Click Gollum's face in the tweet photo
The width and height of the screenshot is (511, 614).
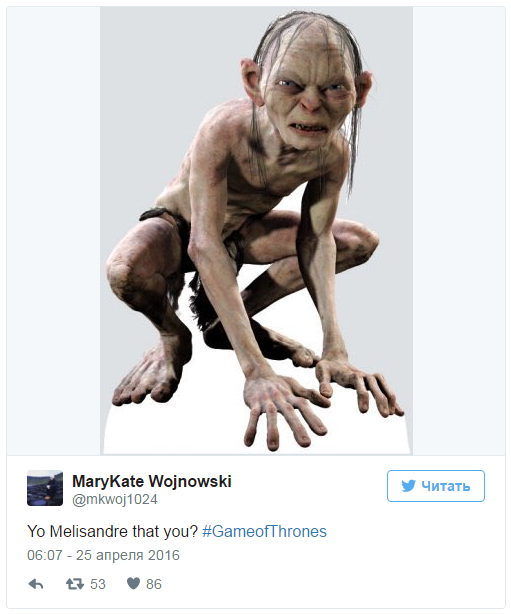coord(308,96)
